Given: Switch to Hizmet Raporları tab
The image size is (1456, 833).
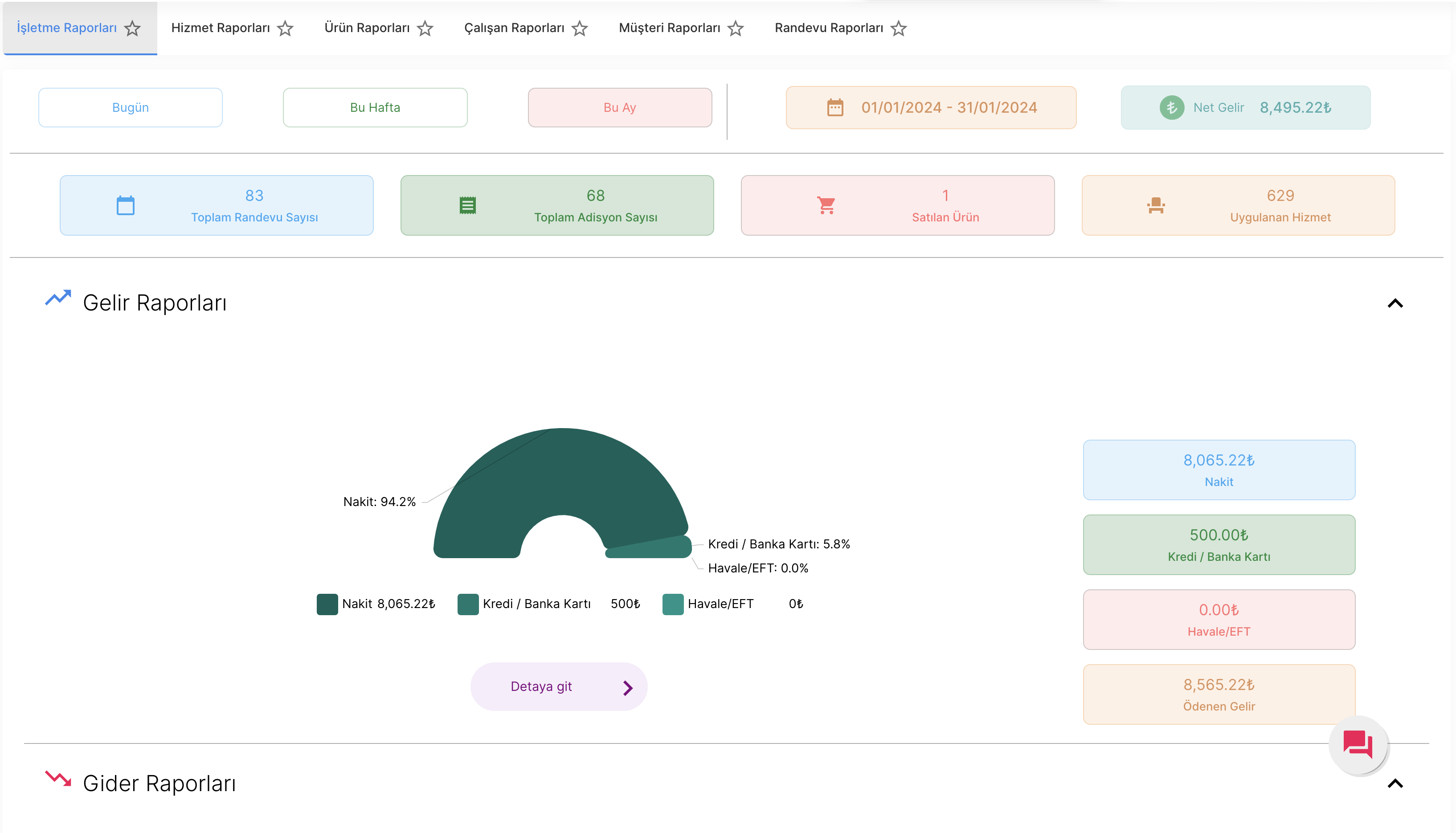Looking at the screenshot, I should [x=220, y=28].
